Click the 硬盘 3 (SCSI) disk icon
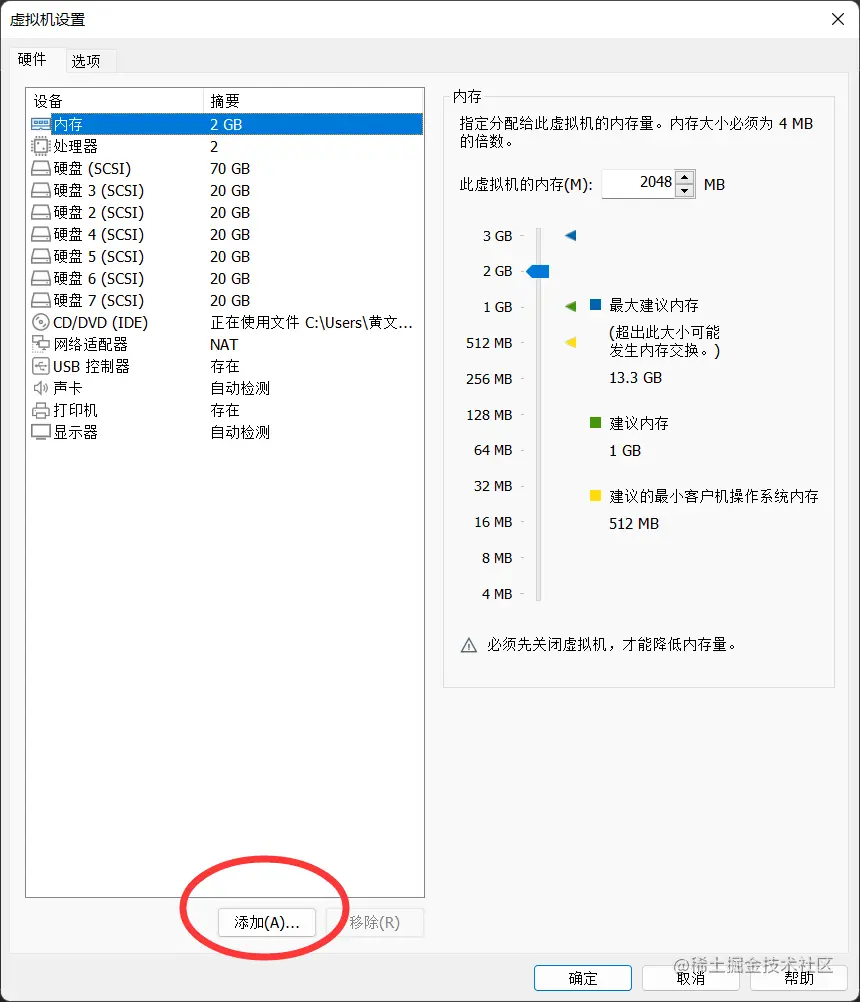 click(41, 190)
